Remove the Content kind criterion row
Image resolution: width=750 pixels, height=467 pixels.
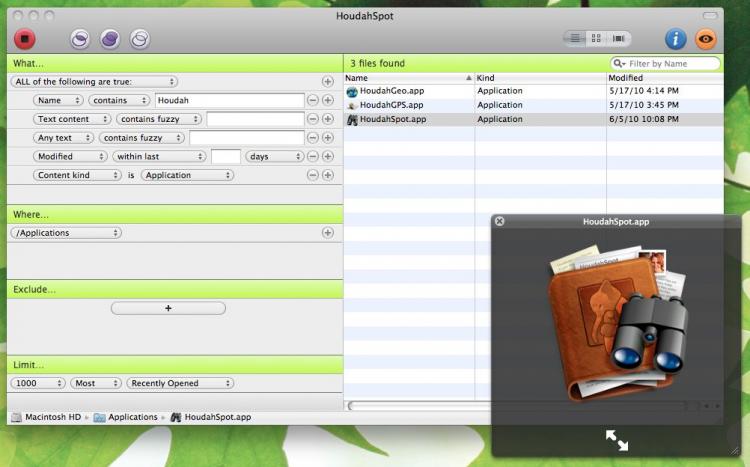point(313,175)
